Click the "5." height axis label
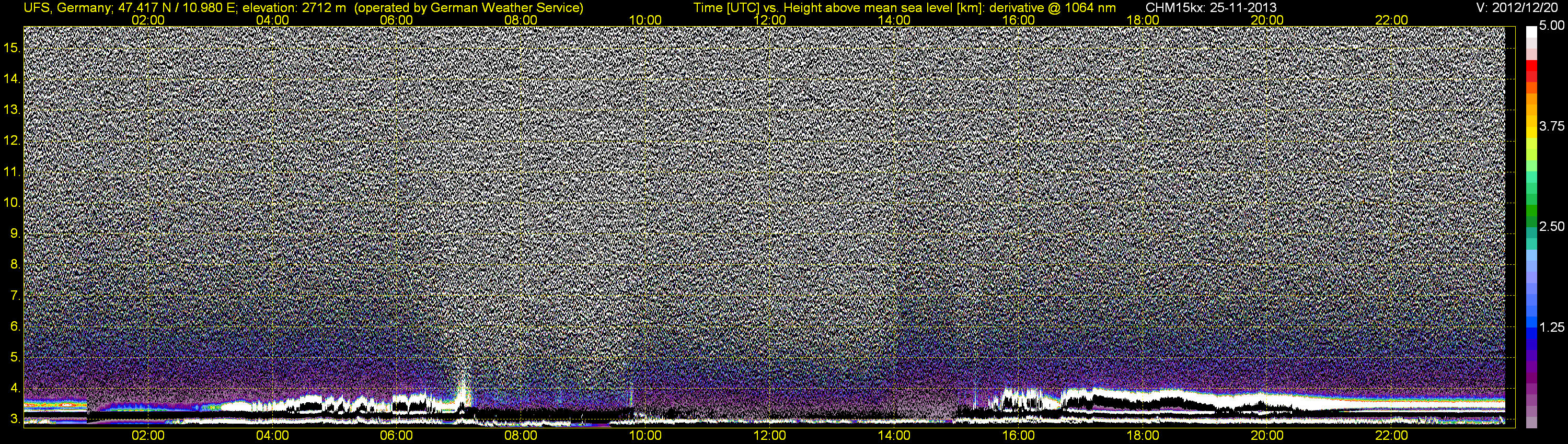Image resolution: width=1568 pixels, height=444 pixels. click(x=15, y=357)
